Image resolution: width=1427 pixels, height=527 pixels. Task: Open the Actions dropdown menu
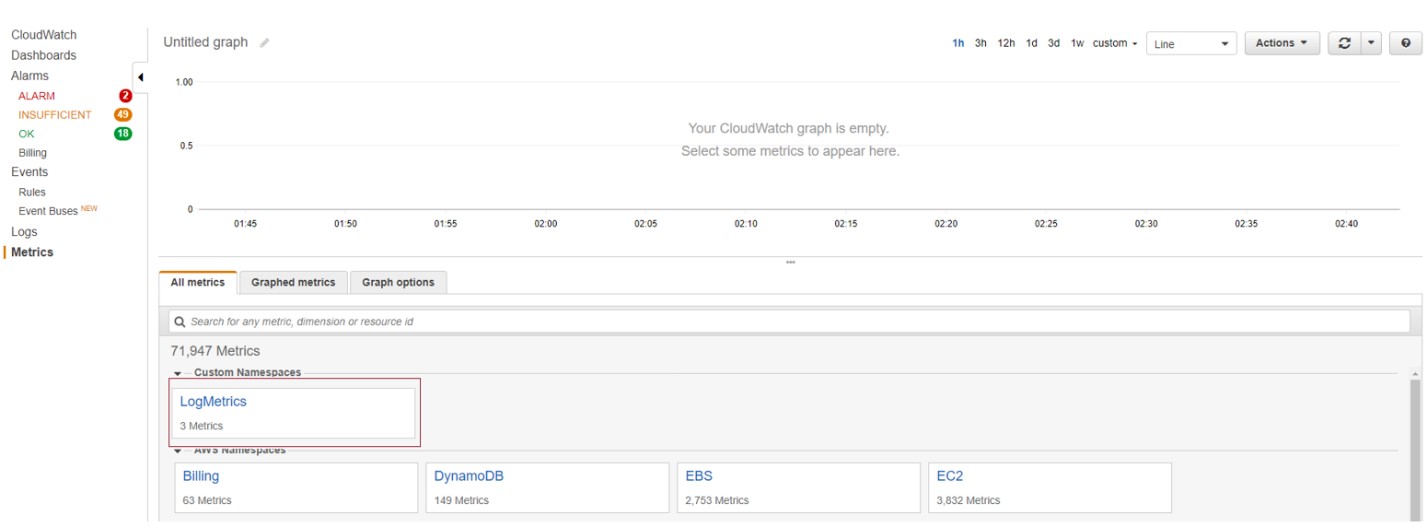1282,43
